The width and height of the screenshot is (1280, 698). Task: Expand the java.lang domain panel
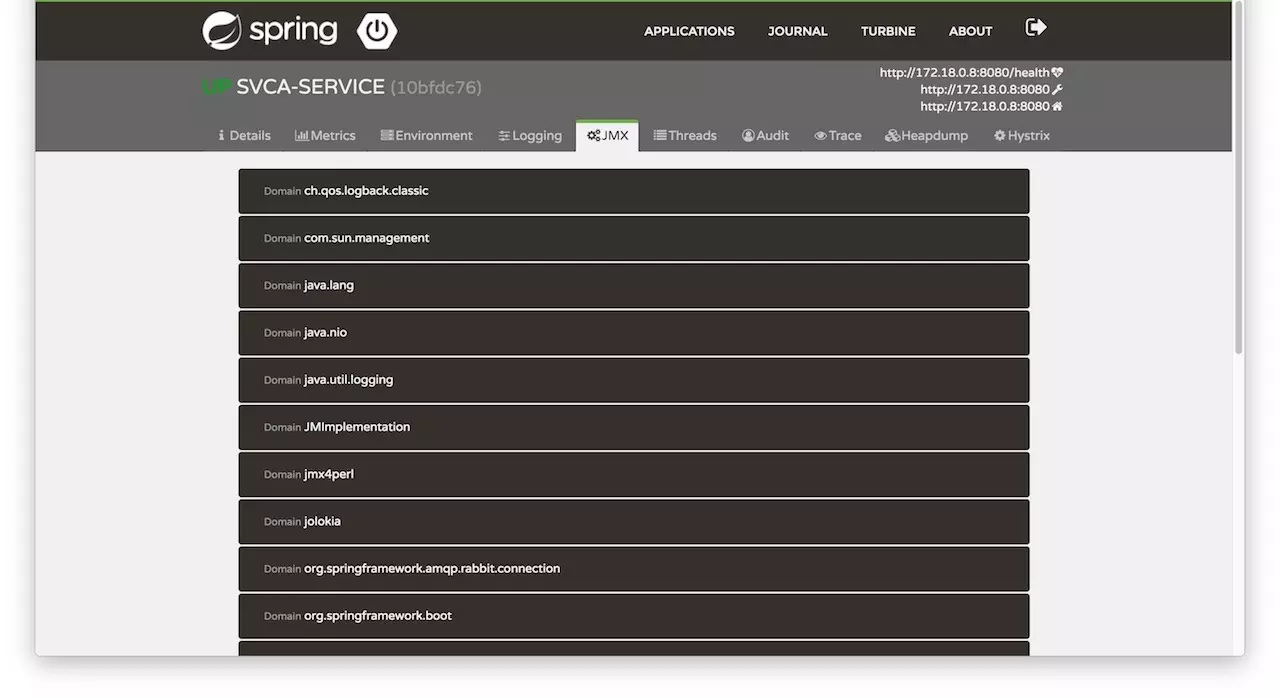[634, 285]
